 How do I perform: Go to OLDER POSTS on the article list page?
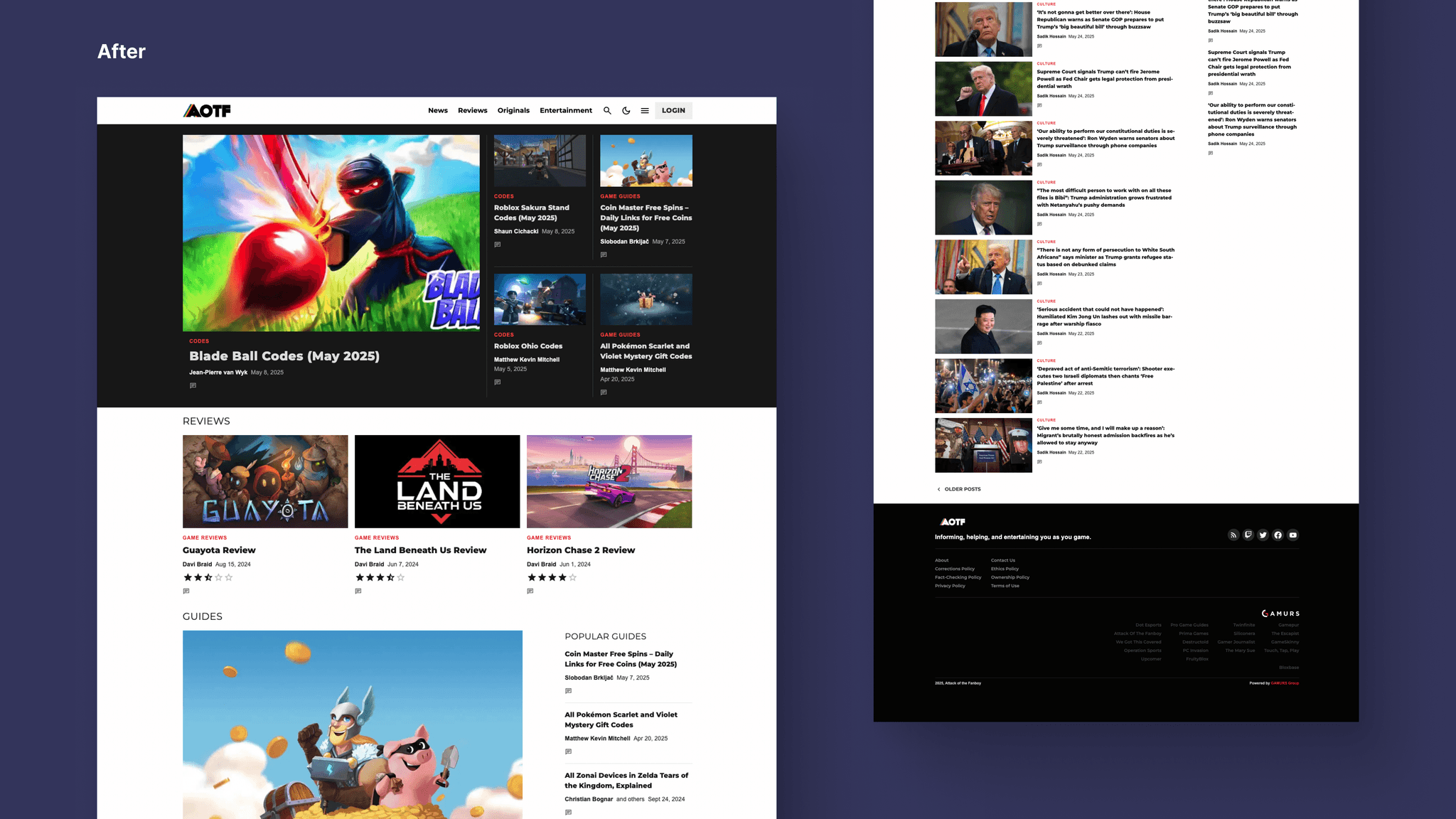pos(959,489)
